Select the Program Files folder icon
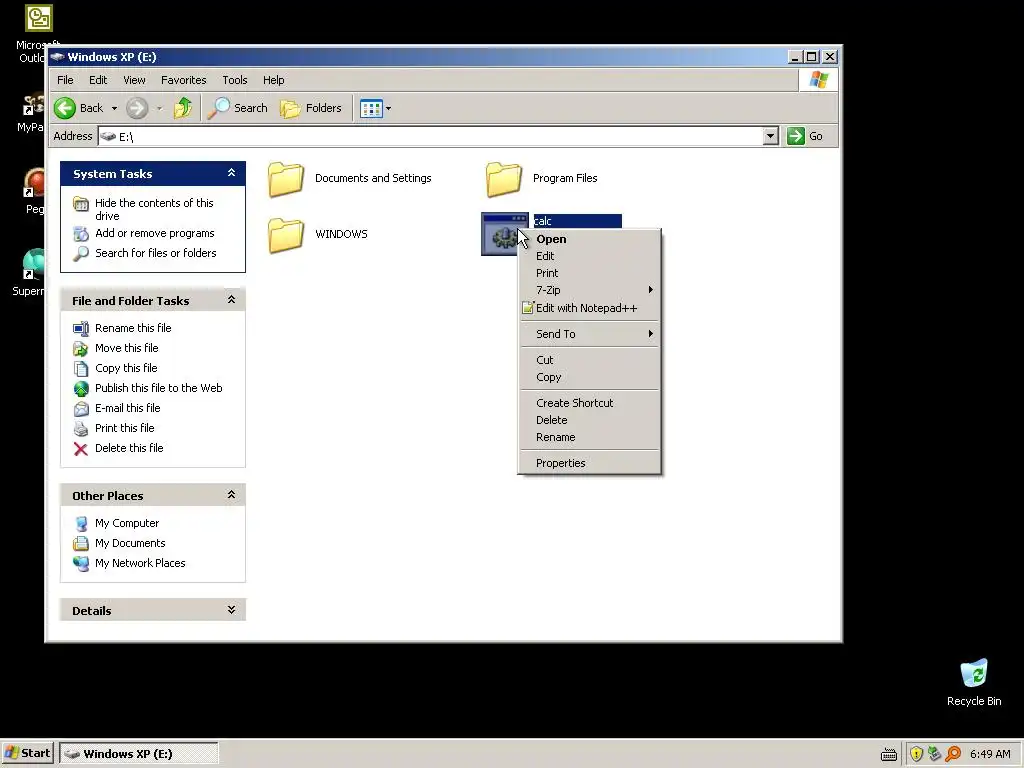This screenshot has width=1024, height=768. click(504, 179)
